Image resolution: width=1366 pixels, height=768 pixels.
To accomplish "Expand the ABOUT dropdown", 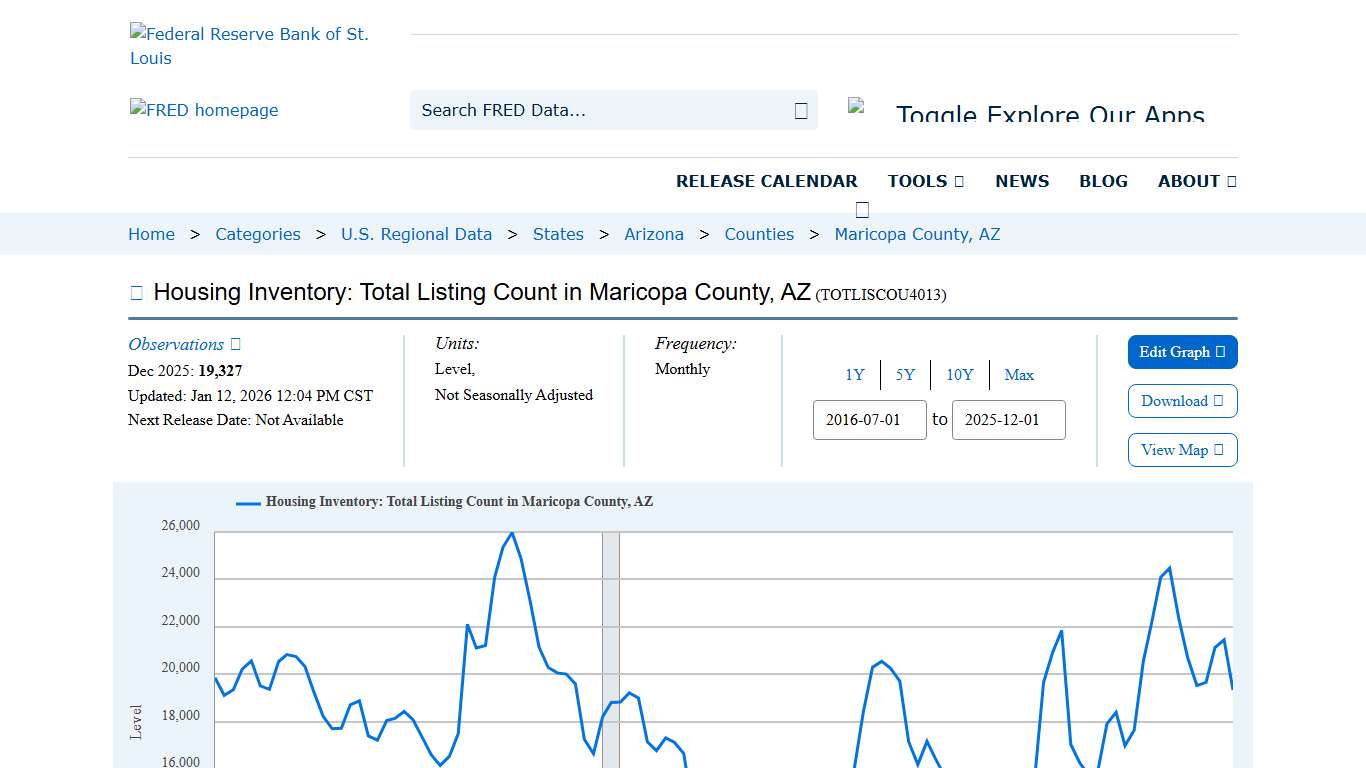I will 1196,181.
